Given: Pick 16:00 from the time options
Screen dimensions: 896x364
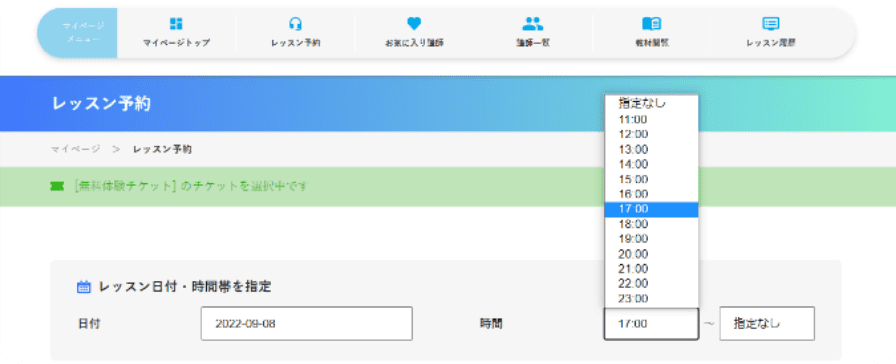Looking at the screenshot, I should 651,194.
